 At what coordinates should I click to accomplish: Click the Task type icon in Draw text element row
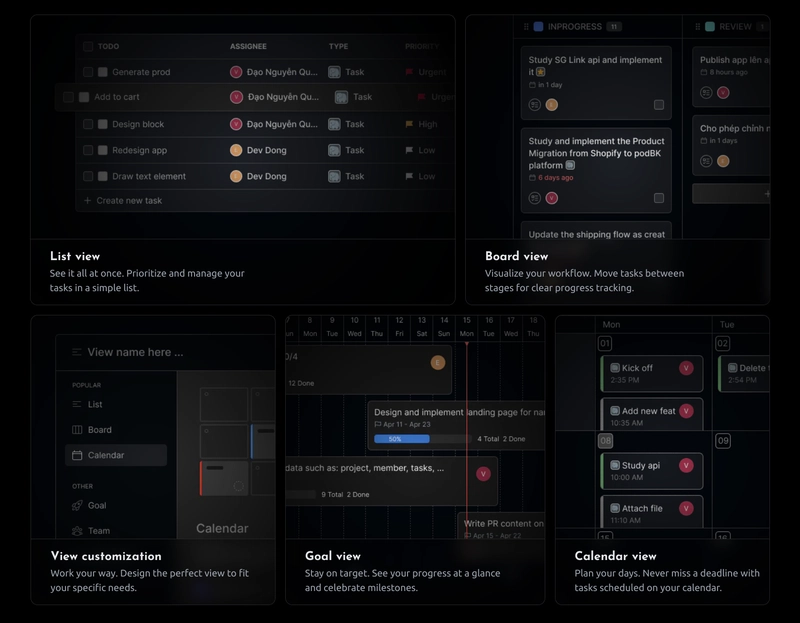click(334, 176)
